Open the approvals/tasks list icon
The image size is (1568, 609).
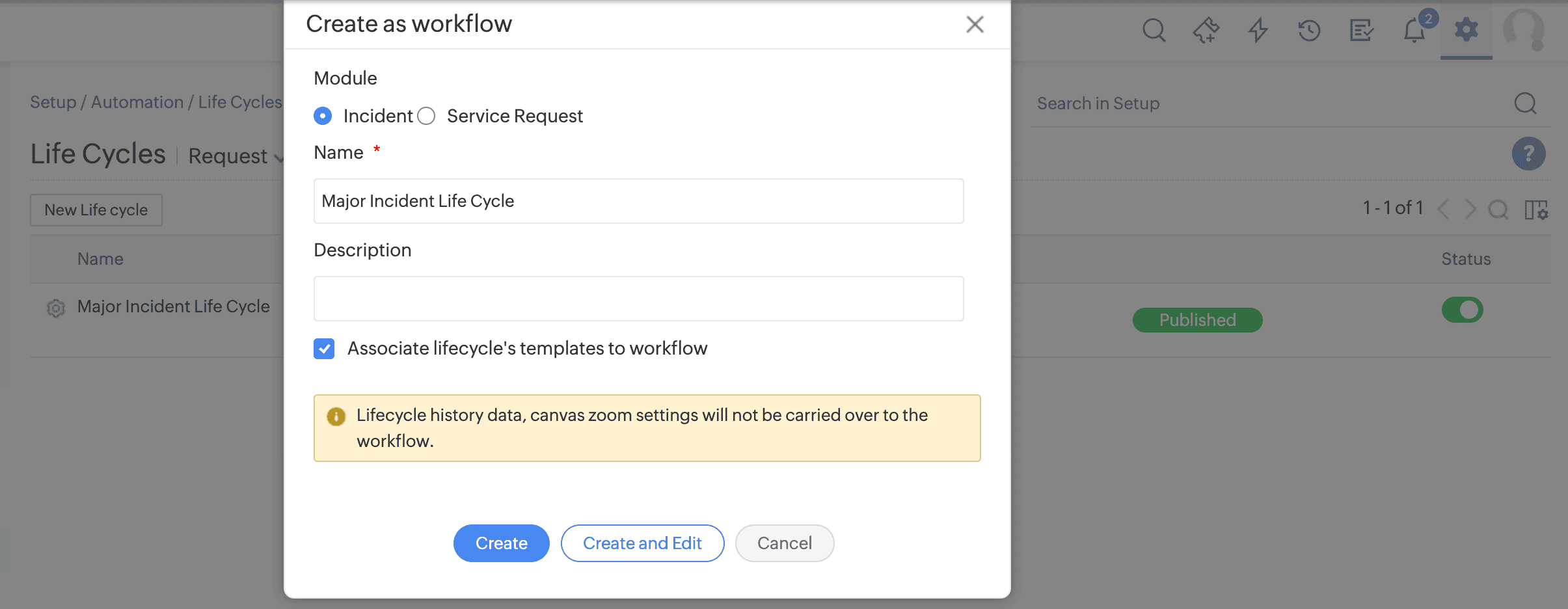1362,30
